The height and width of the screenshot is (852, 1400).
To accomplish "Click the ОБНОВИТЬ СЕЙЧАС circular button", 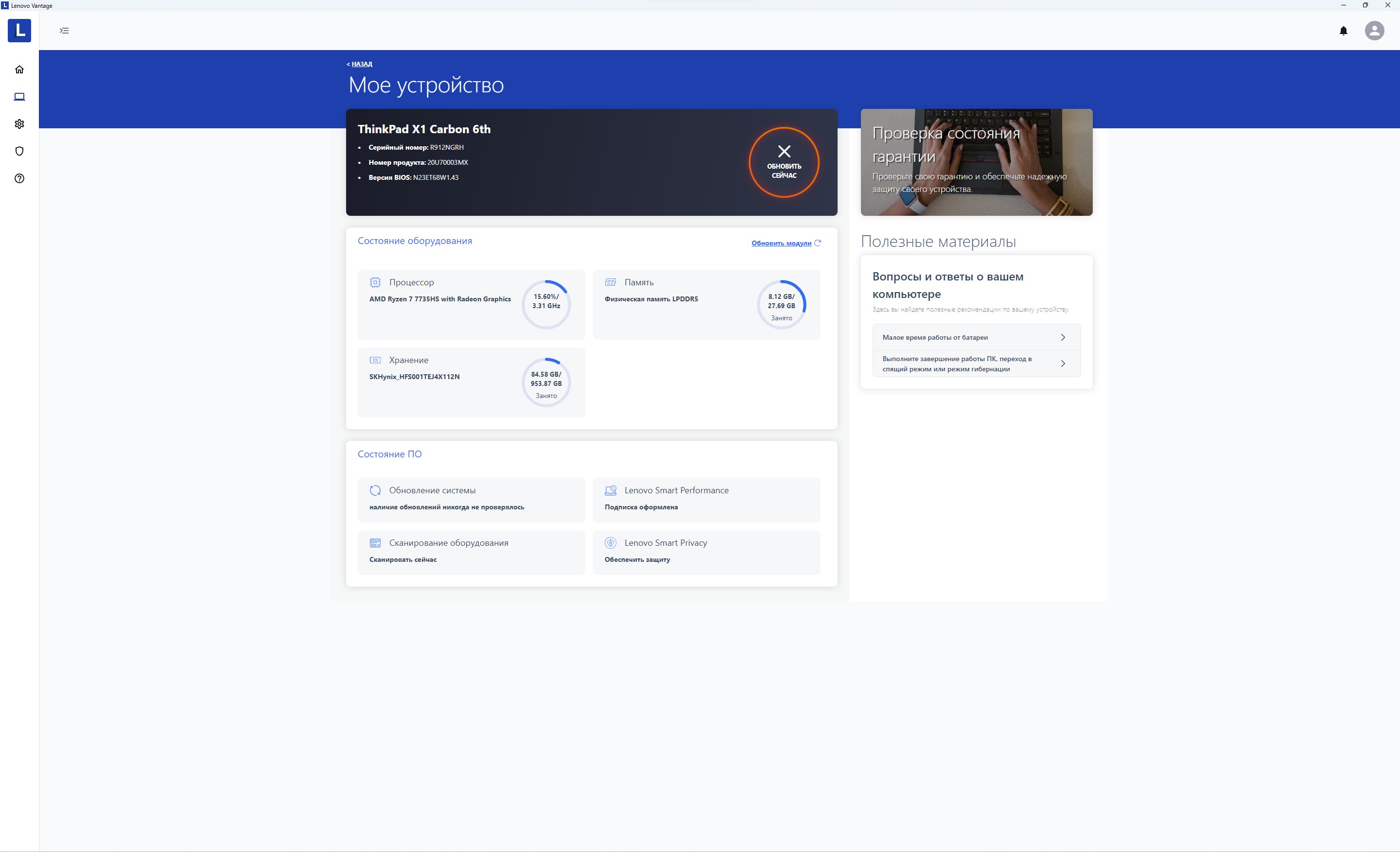I will click(784, 162).
